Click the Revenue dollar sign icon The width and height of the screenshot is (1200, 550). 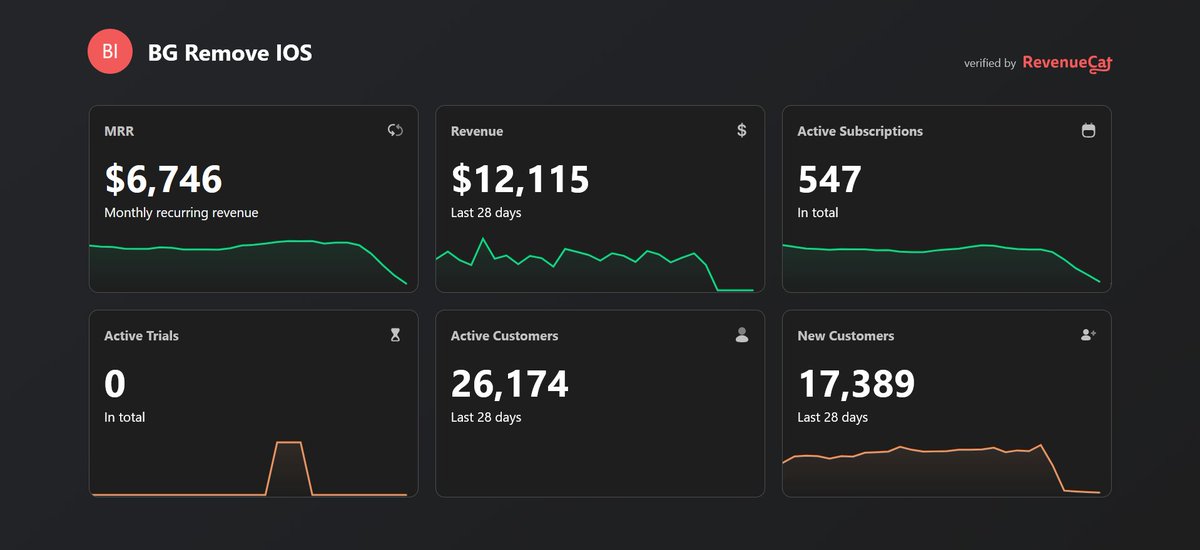(741, 130)
